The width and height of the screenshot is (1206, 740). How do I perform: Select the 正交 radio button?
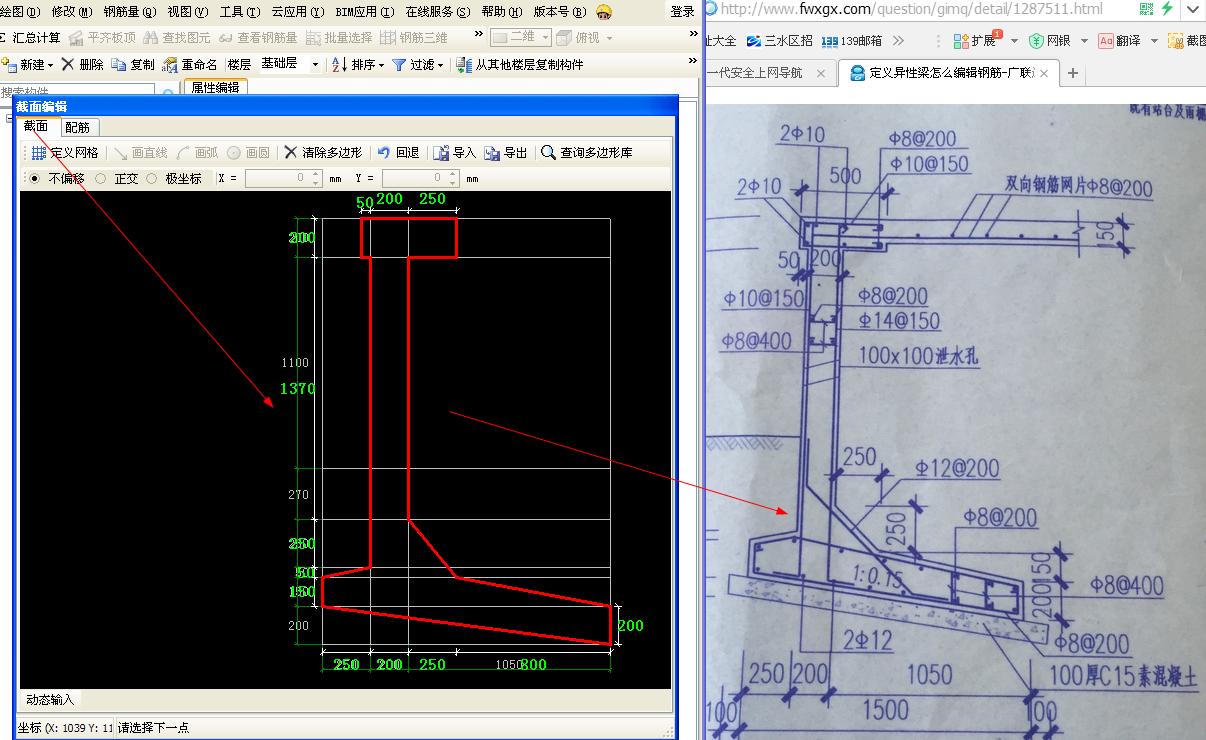pyautogui.click(x=100, y=179)
